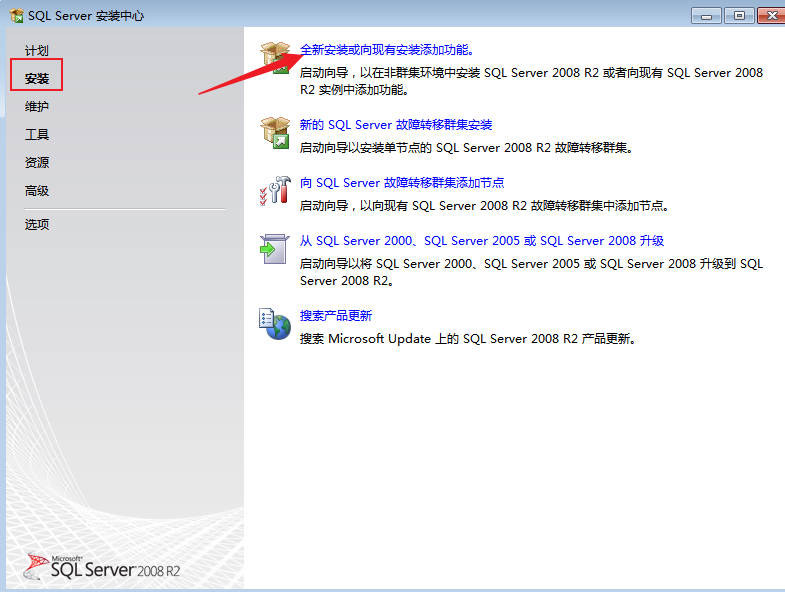Screen dimensions: 785x592
Task: Open the 高级 section
Action: (37, 190)
